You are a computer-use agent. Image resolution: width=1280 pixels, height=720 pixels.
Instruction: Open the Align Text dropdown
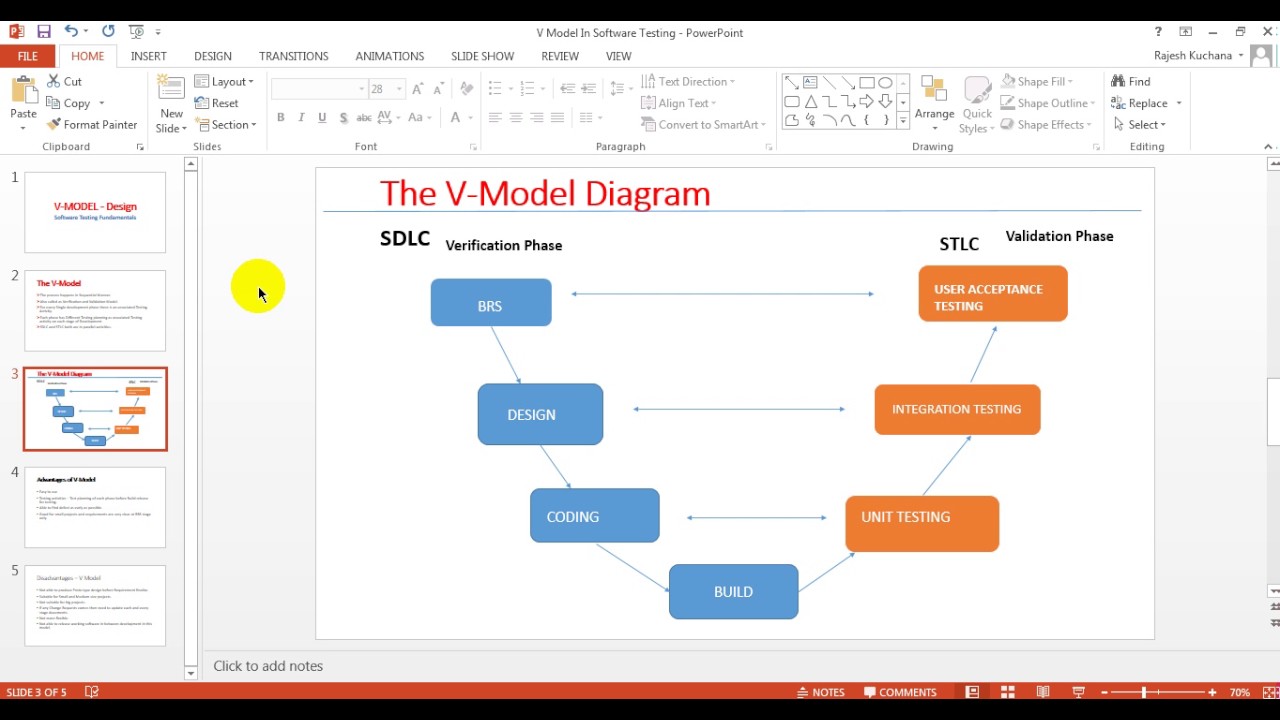click(679, 103)
